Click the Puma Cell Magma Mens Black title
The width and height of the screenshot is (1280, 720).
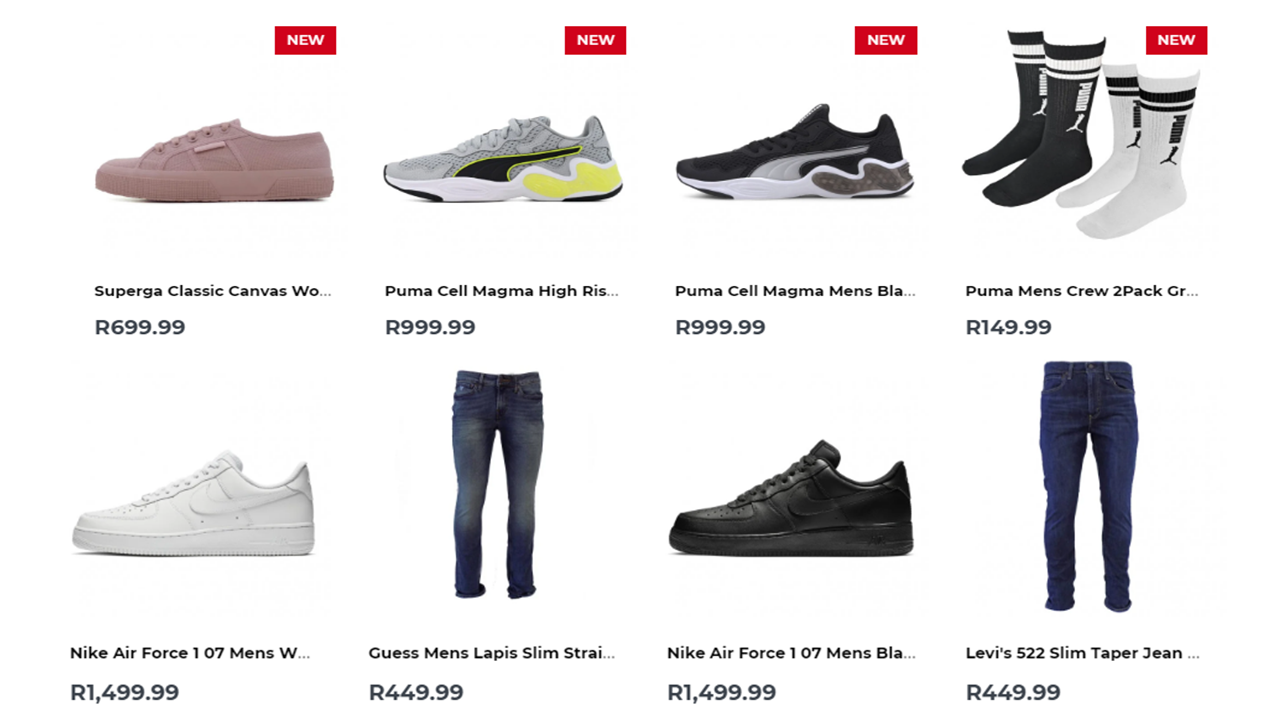point(795,291)
